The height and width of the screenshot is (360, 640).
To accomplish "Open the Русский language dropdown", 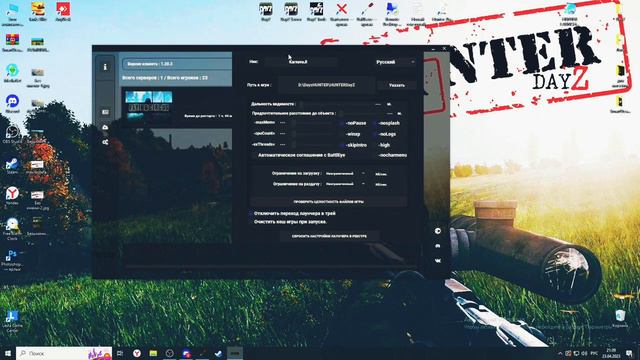I will (395, 62).
